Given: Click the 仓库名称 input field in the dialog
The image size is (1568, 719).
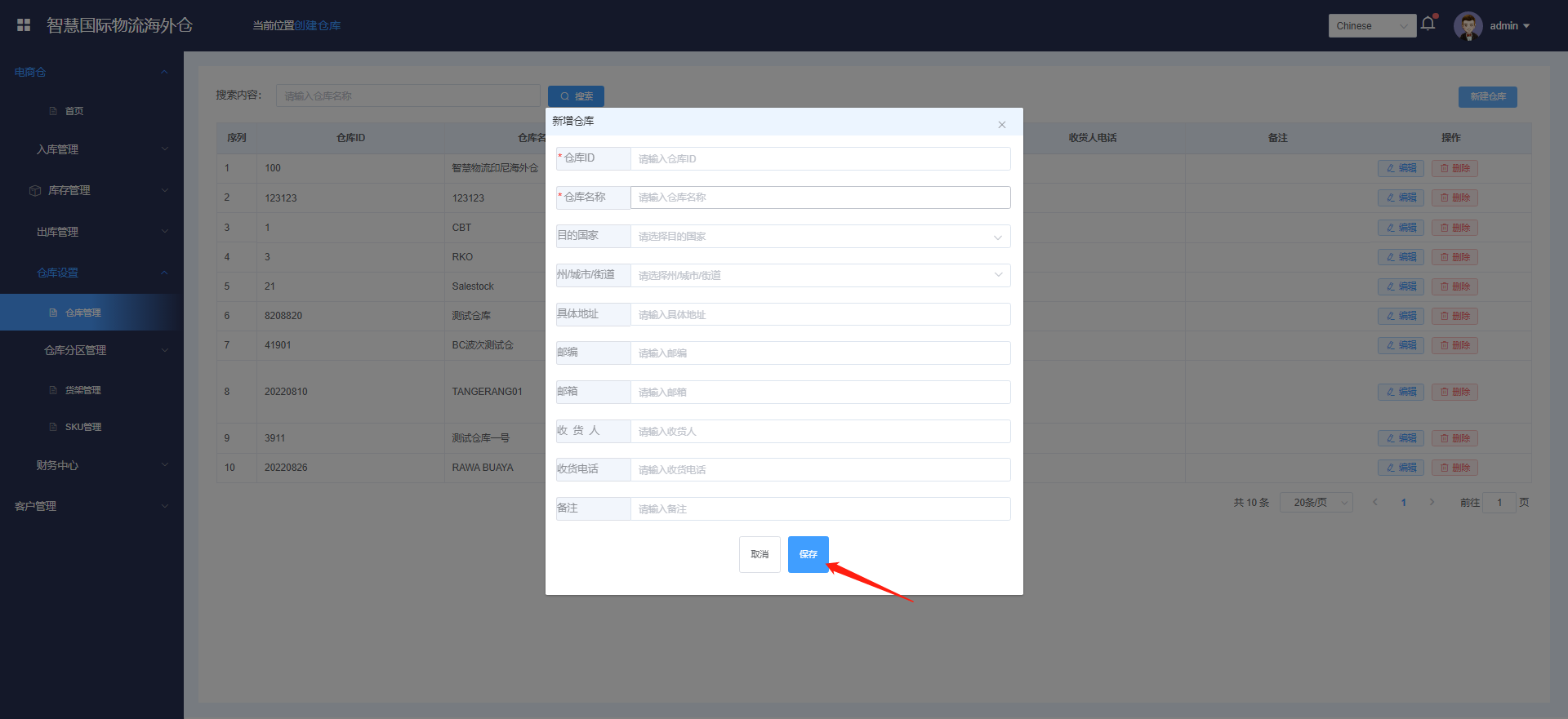Looking at the screenshot, I should (x=820, y=198).
